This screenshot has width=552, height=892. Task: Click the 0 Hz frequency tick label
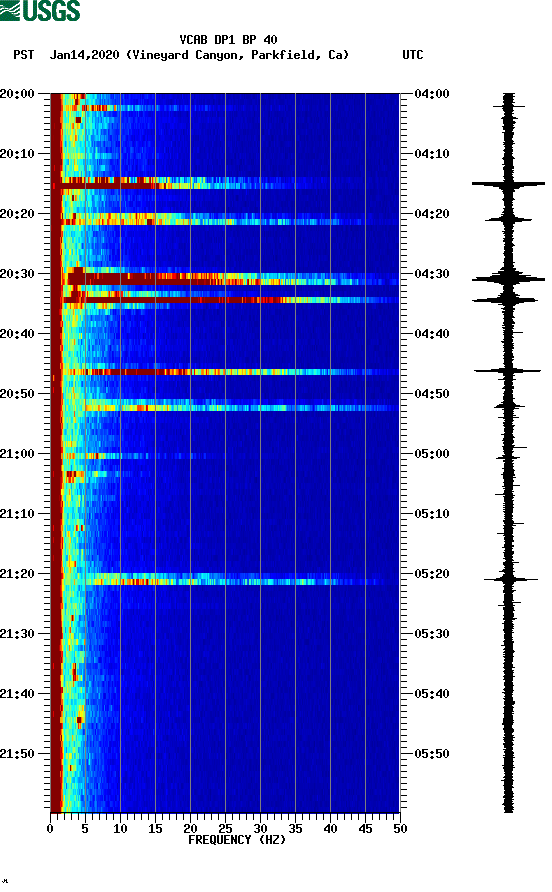point(50,829)
